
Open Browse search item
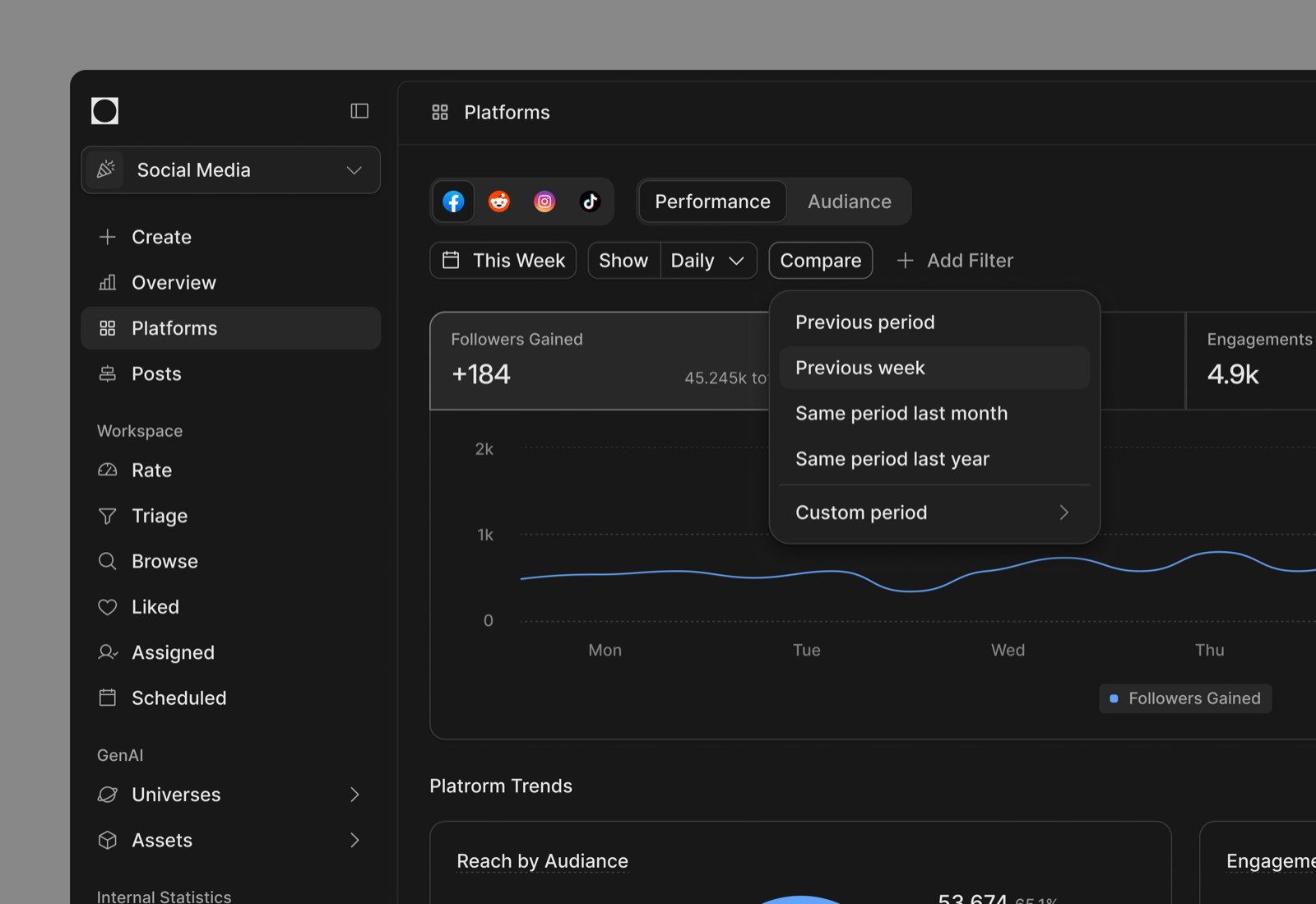click(x=231, y=561)
